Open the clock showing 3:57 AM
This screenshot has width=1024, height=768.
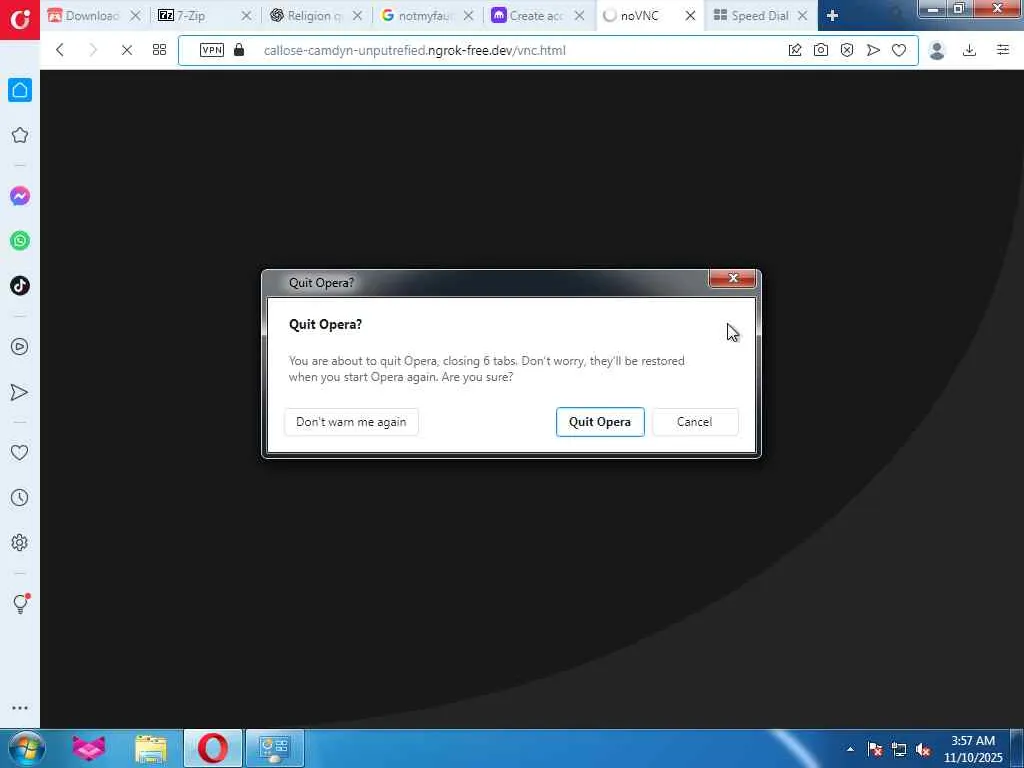point(973,749)
